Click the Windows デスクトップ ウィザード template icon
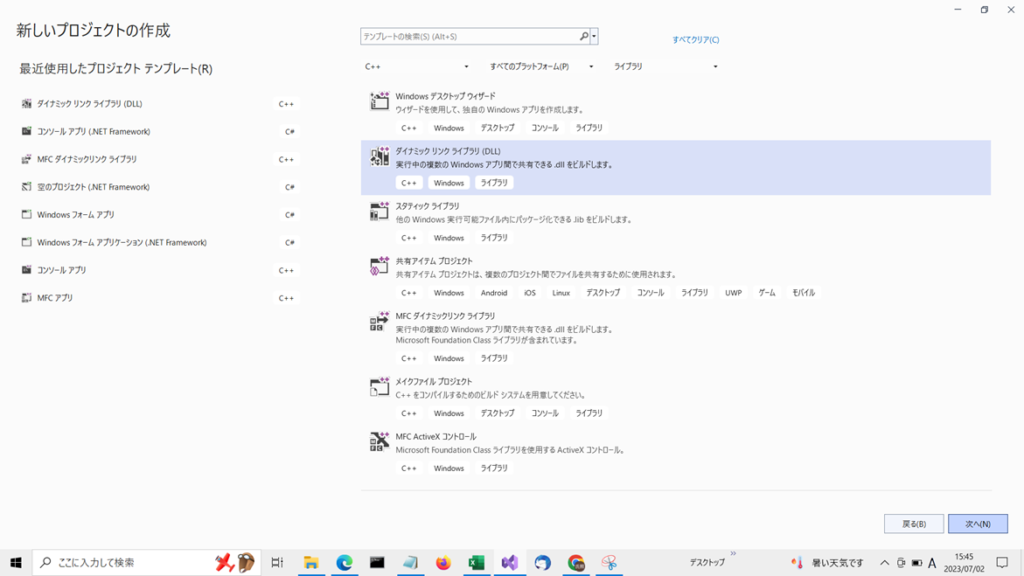The height and width of the screenshot is (576, 1024). pos(379,101)
